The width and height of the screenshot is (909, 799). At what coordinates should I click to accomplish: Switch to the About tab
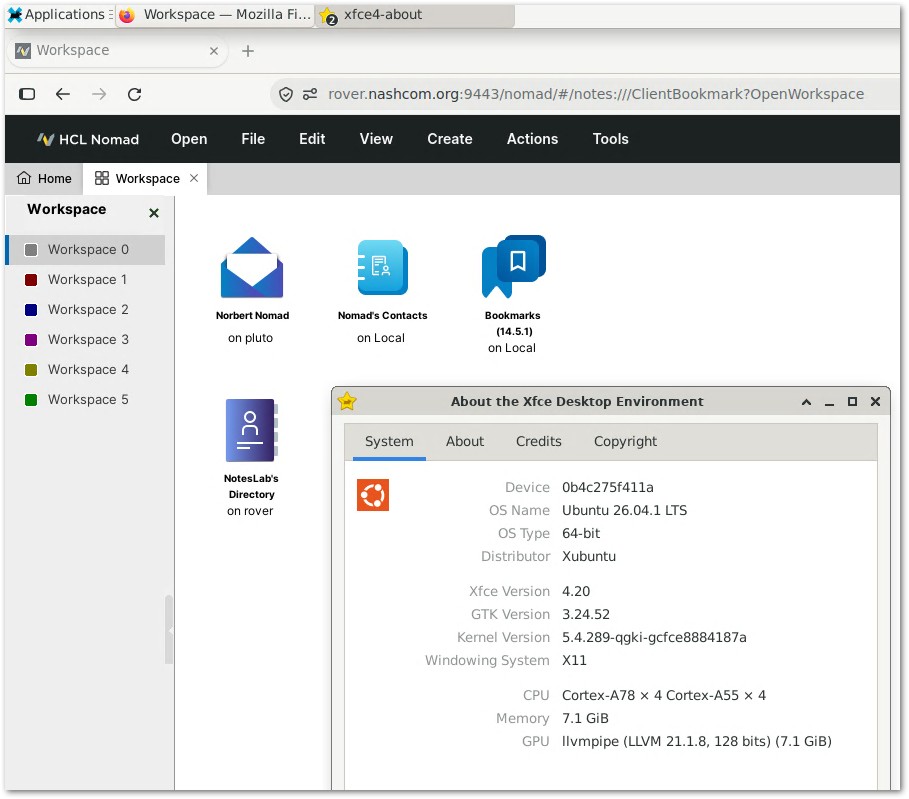465,441
